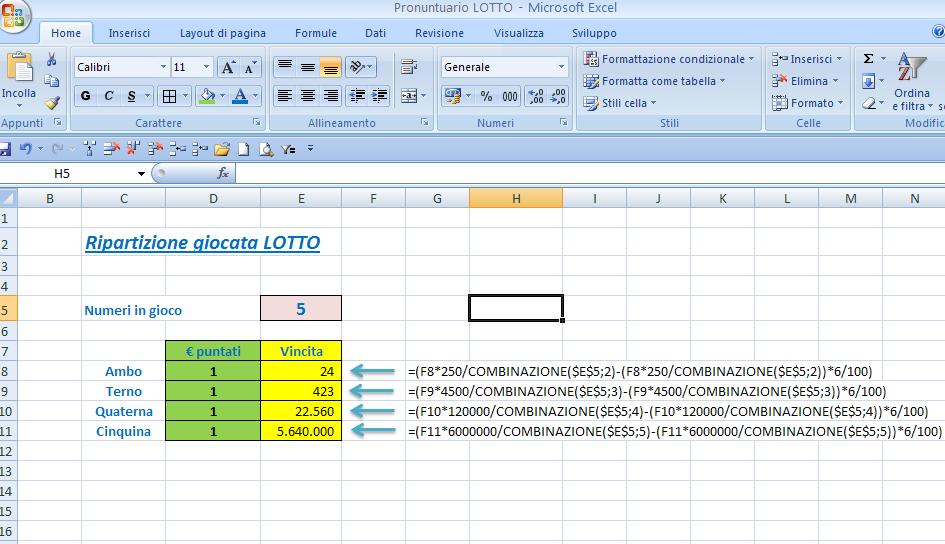Increase font size with the large A icon

[228, 67]
